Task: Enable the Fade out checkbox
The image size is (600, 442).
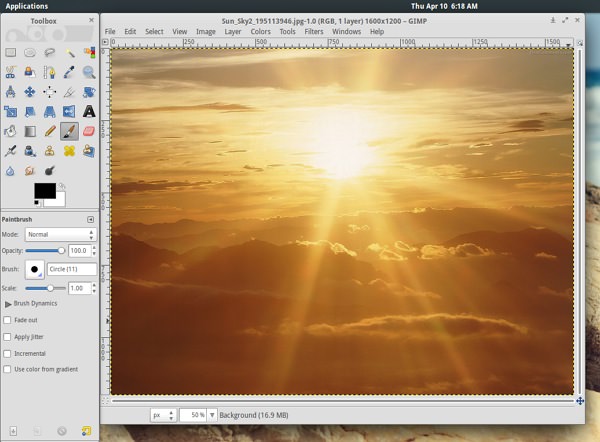Action: click(7, 320)
